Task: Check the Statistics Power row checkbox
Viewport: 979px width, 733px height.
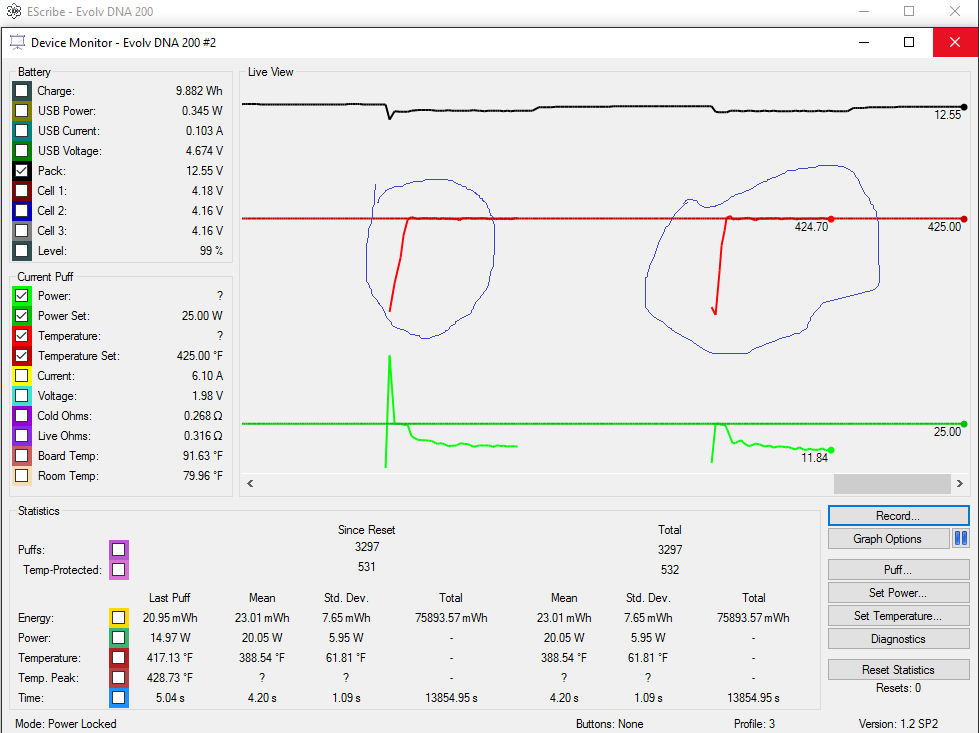Action: click(x=119, y=637)
